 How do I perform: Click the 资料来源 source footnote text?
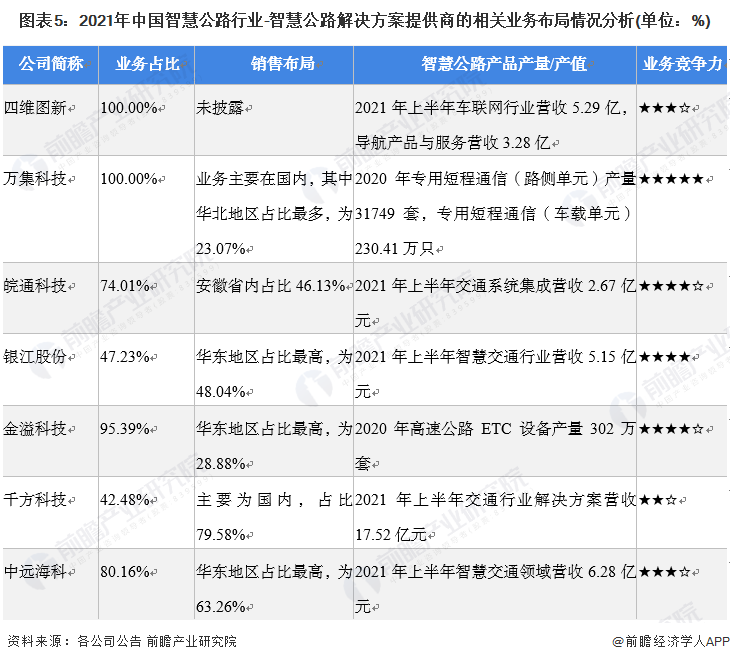coord(122,642)
